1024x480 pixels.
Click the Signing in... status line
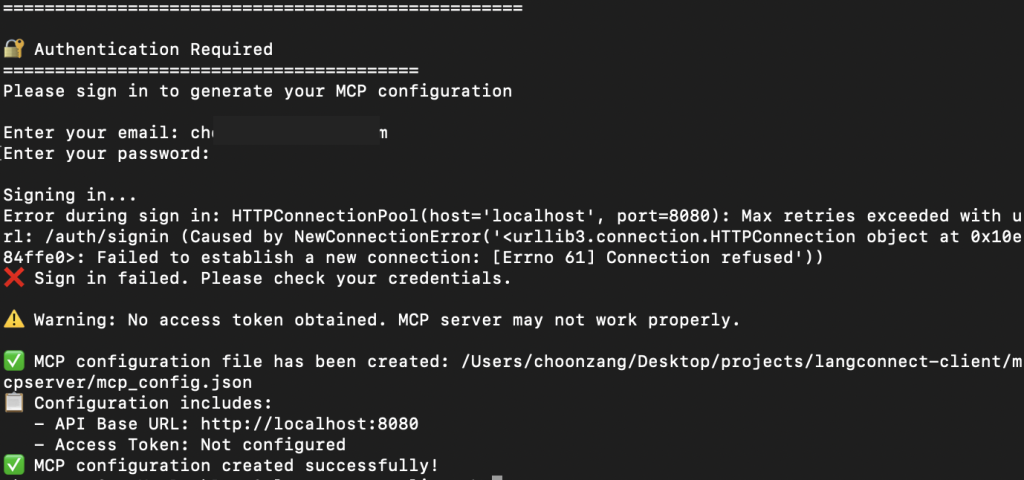pyautogui.click(x=70, y=195)
